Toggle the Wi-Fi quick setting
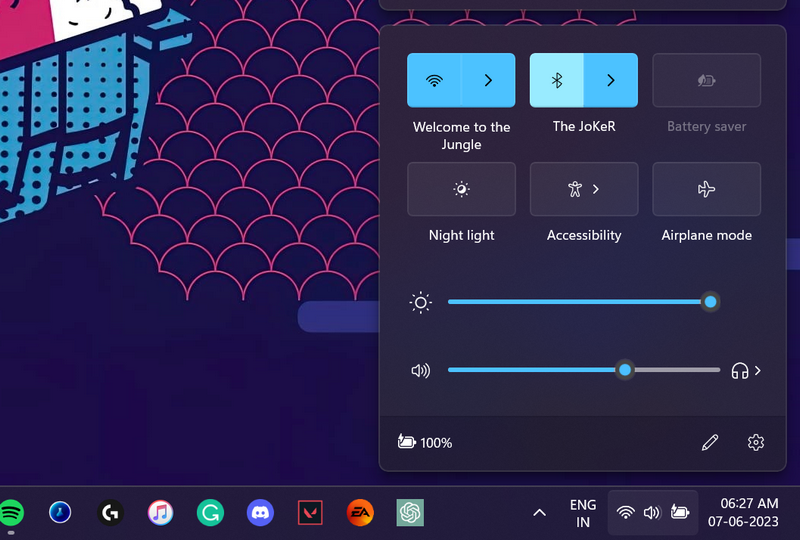Image resolution: width=800 pixels, height=540 pixels. click(x=434, y=80)
